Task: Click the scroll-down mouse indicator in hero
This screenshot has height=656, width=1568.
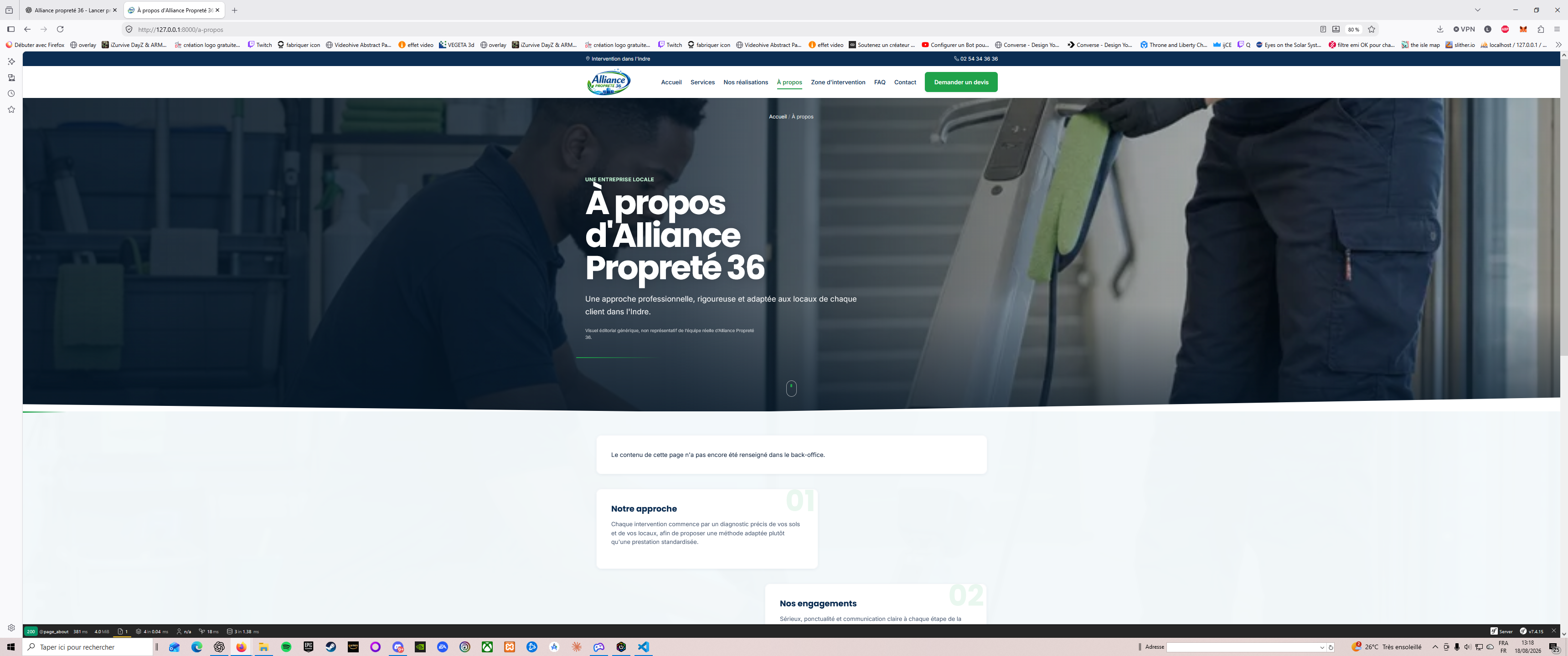Action: (791, 388)
